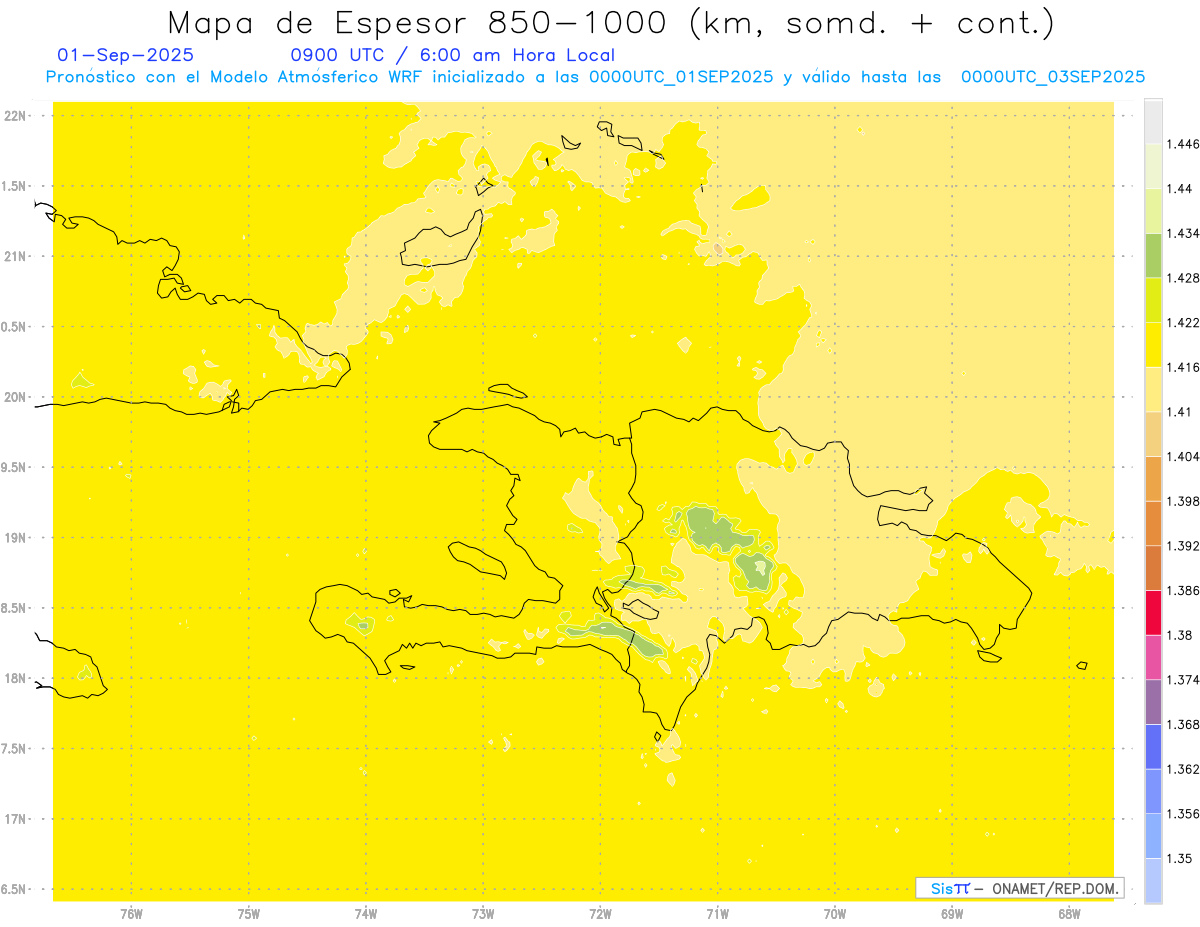Click the colorbar value '1.356'

tap(1185, 814)
